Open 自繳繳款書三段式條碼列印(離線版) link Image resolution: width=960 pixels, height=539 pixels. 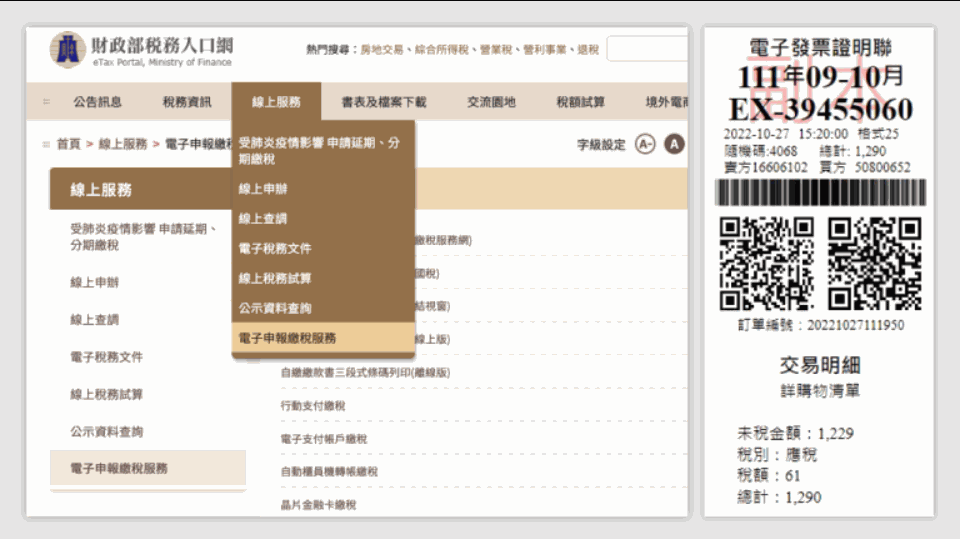click(x=366, y=372)
